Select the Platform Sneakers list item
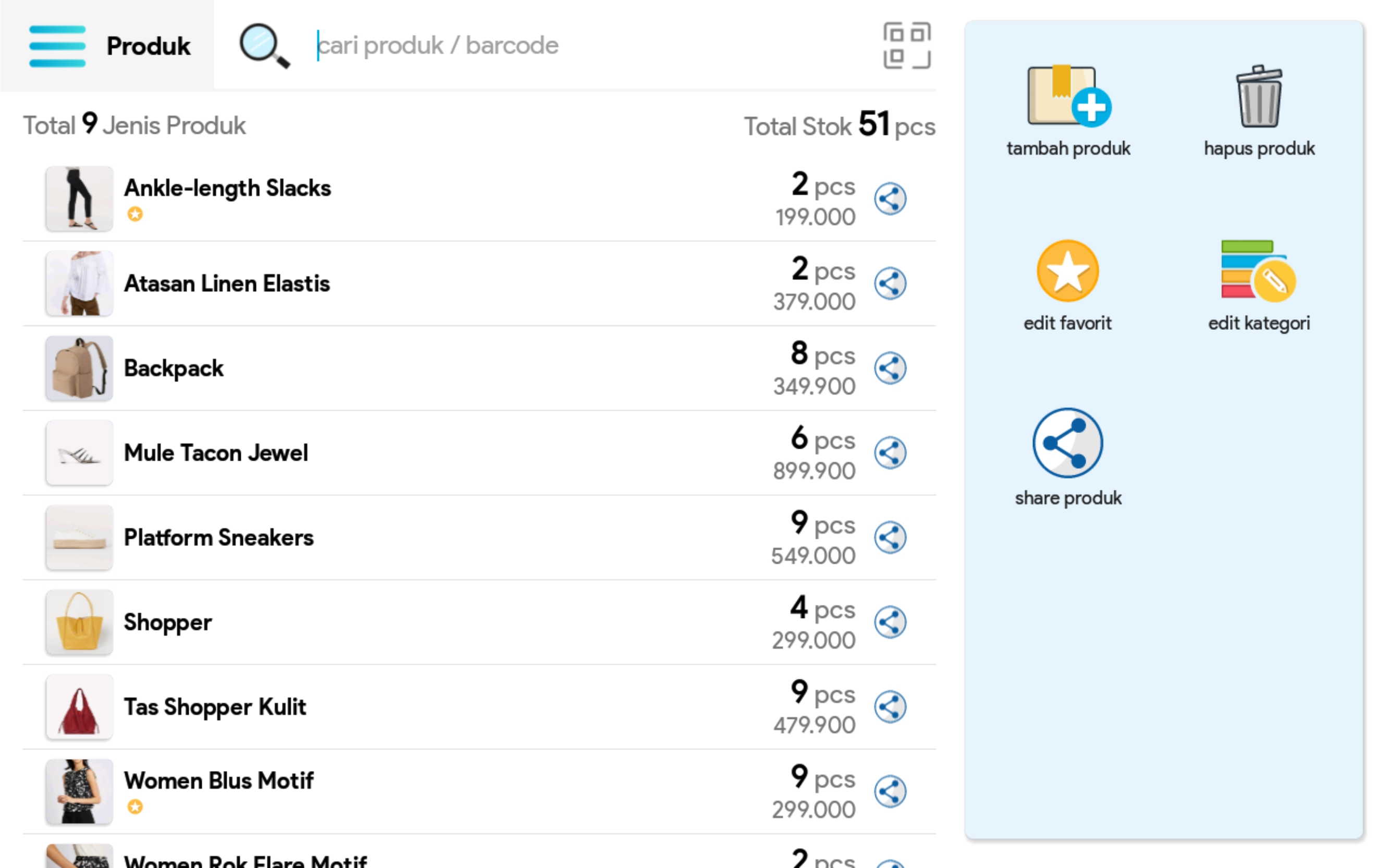The height and width of the screenshot is (868, 1390). [x=219, y=537]
